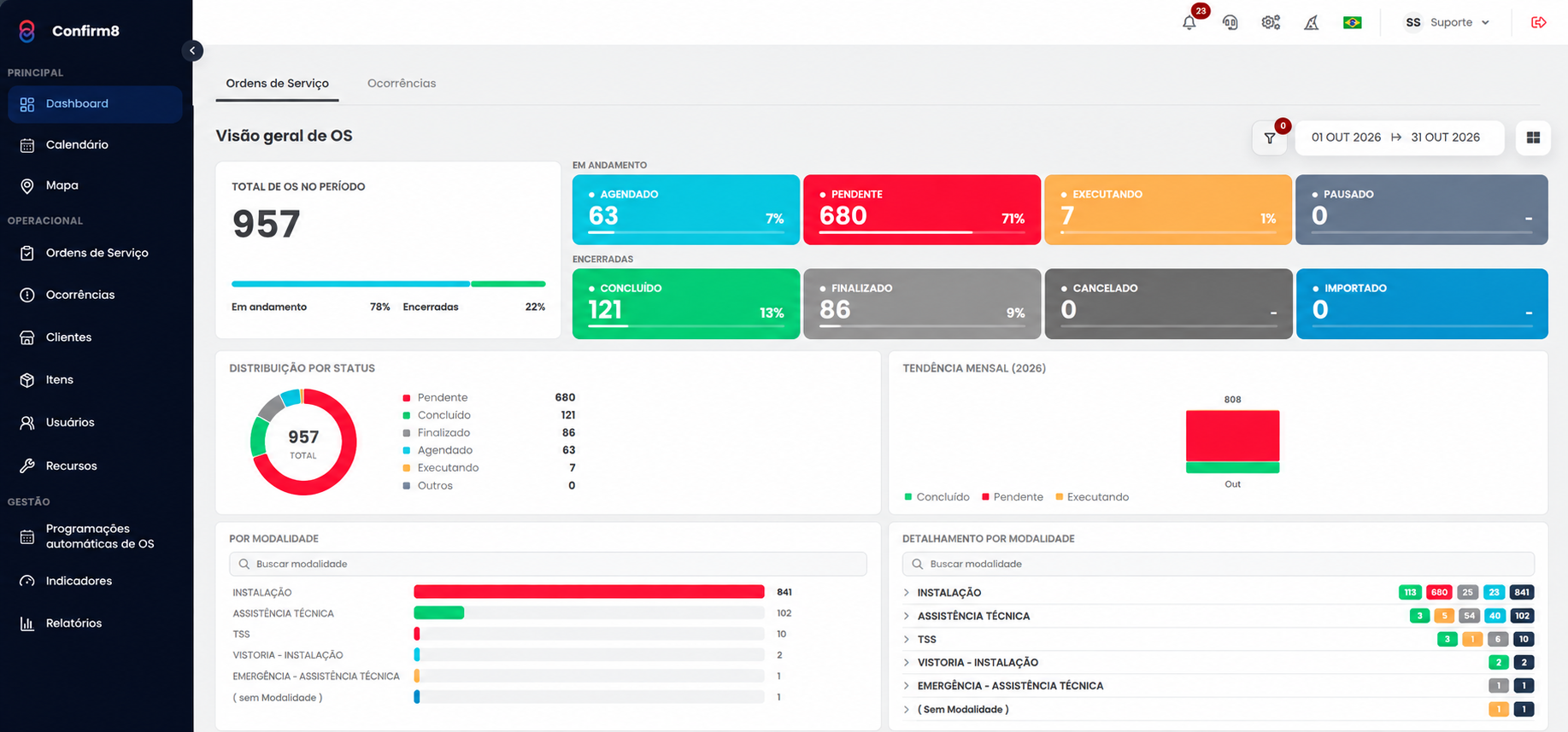This screenshot has width=1568, height=732.
Task: Expand VISTORIA - INSTALAÇÃO details row
Action: point(907,663)
